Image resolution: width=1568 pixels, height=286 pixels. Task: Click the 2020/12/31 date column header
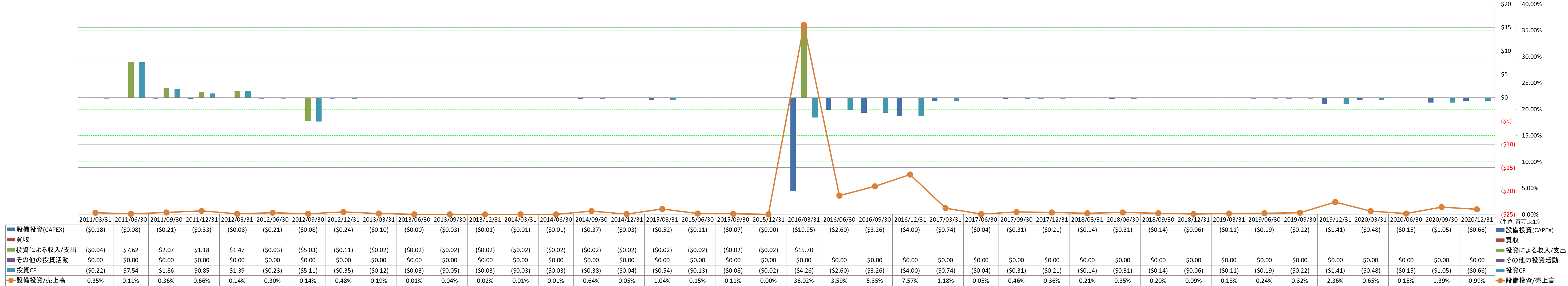coord(1477,220)
